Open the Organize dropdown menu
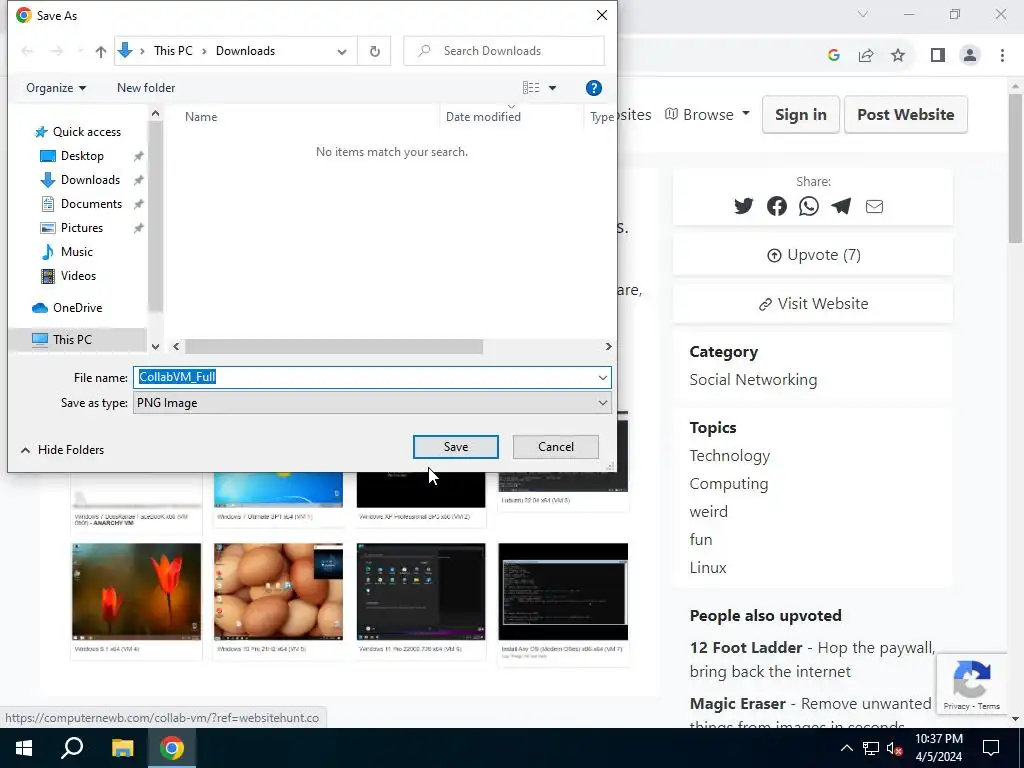The height and width of the screenshot is (768, 1024). point(56,88)
